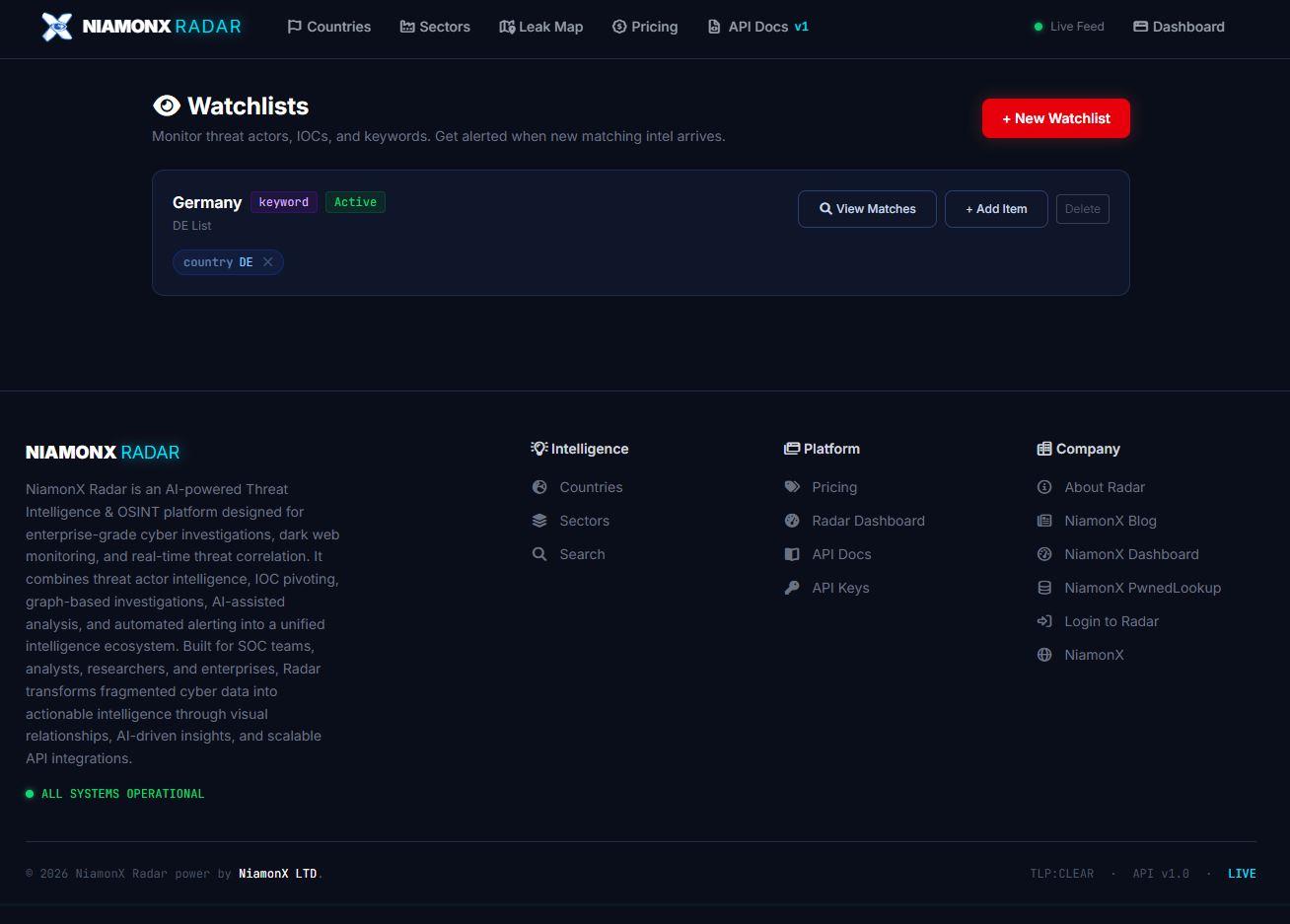Click the map icon beside Leak Map

click(x=507, y=27)
